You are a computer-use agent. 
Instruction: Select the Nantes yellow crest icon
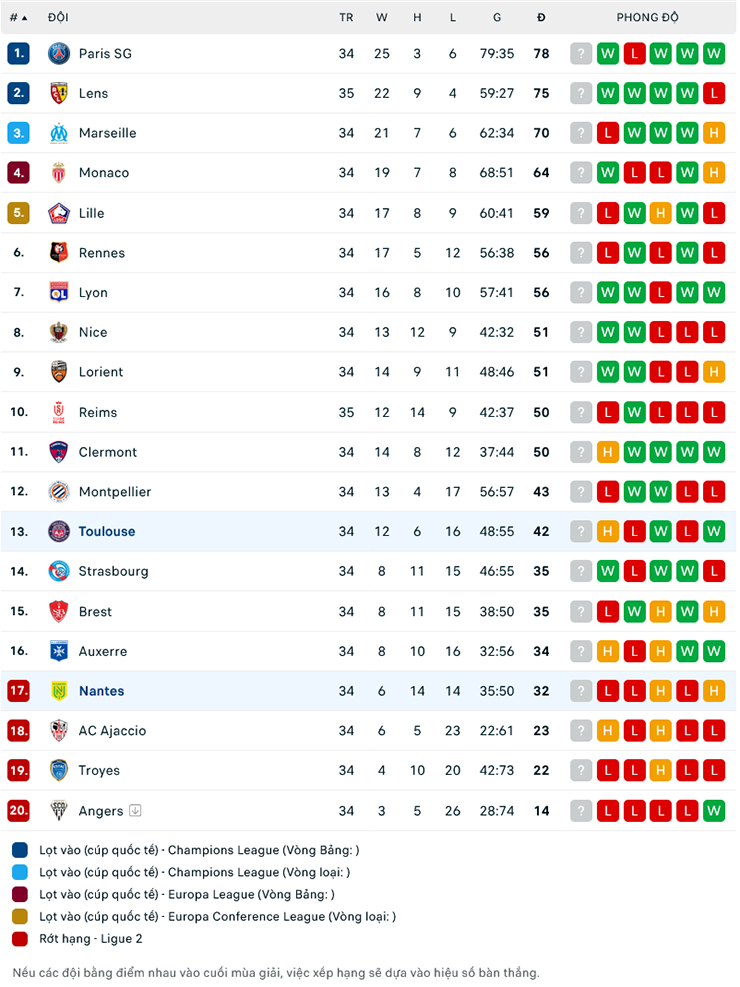pyautogui.click(x=59, y=691)
